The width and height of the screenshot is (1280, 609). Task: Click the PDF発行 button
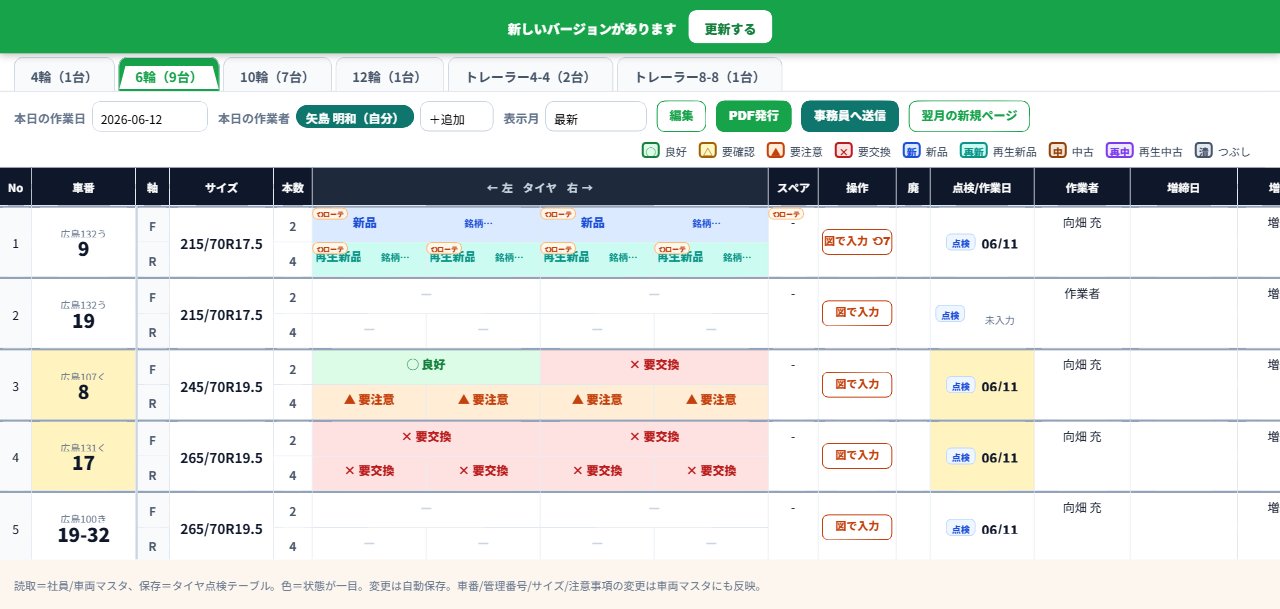[754, 116]
